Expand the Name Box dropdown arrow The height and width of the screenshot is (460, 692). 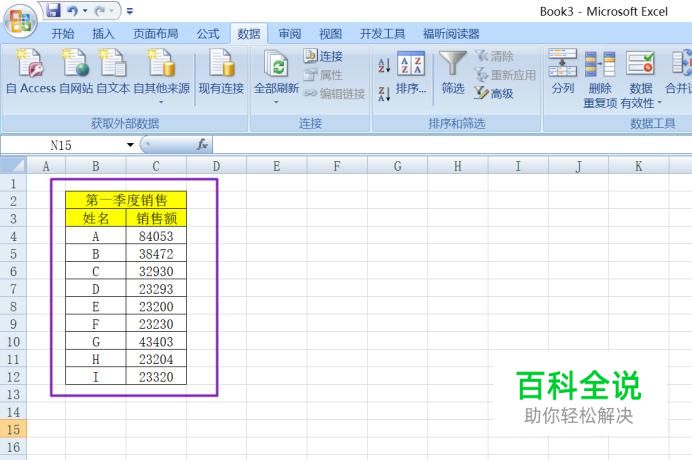click(130, 145)
